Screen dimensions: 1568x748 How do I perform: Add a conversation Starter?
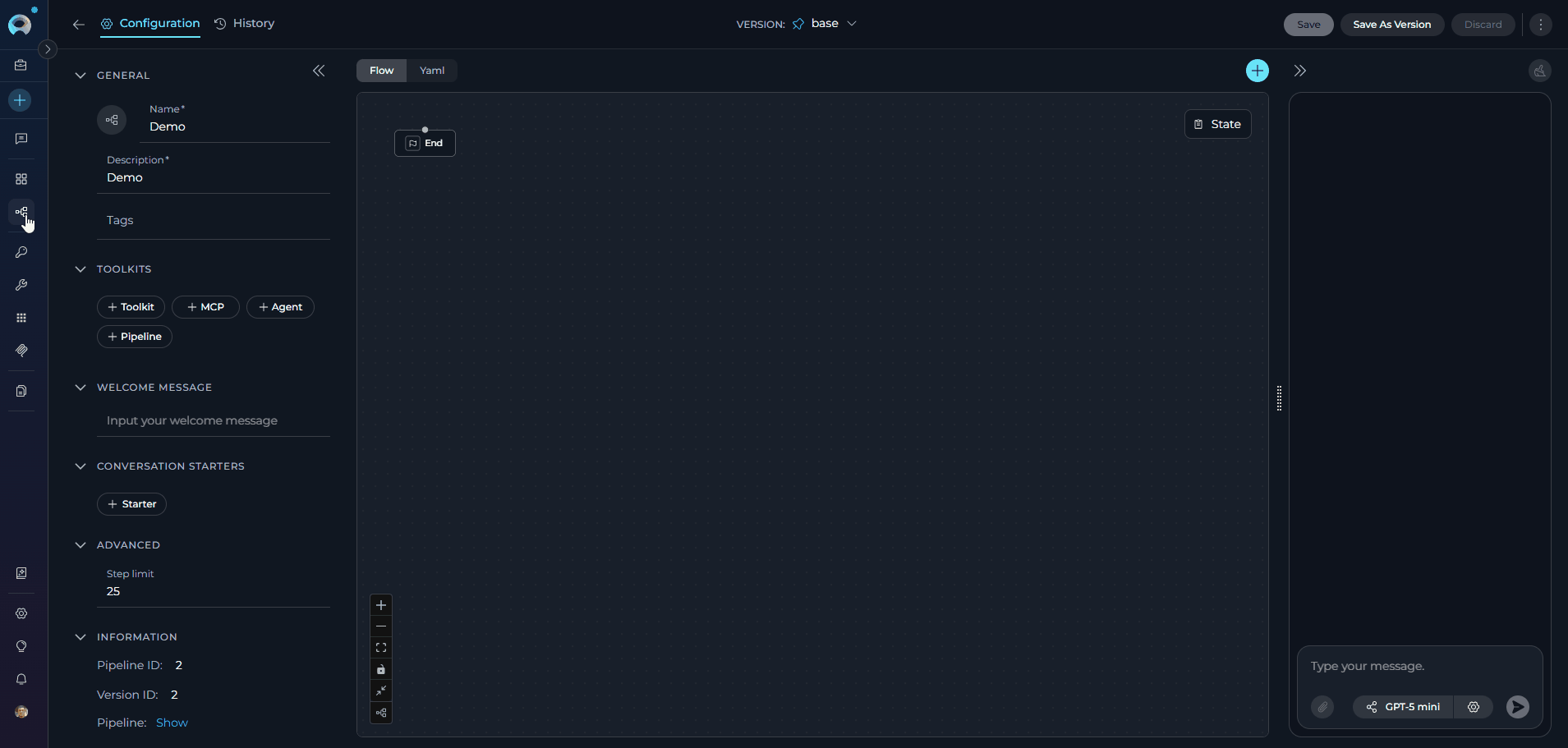(131, 503)
